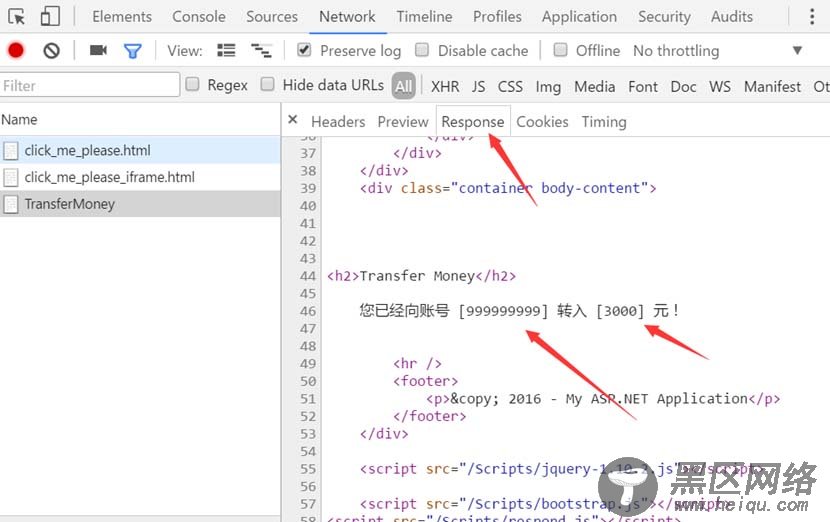The image size is (830, 522).
Task: Click the 2016 My ASP.NET Application line
Action: [x=603, y=399]
